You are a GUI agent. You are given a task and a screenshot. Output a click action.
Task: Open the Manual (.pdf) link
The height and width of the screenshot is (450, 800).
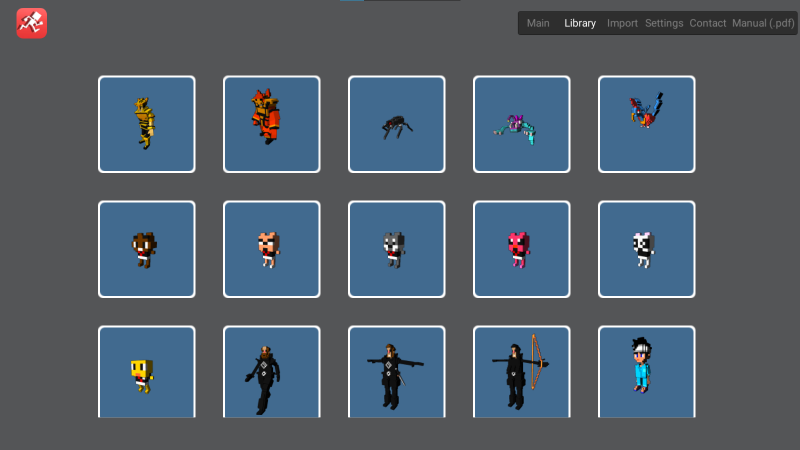763,23
